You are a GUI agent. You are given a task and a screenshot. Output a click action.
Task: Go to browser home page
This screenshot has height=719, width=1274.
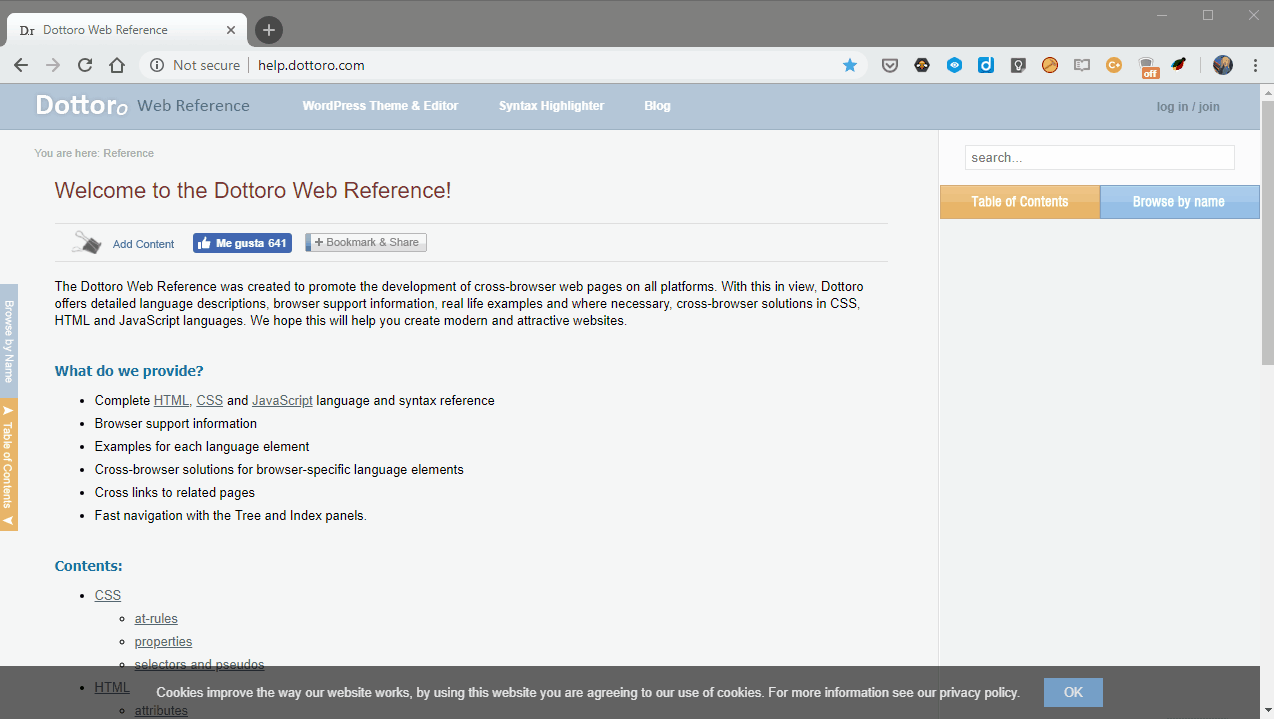click(x=117, y=65)
